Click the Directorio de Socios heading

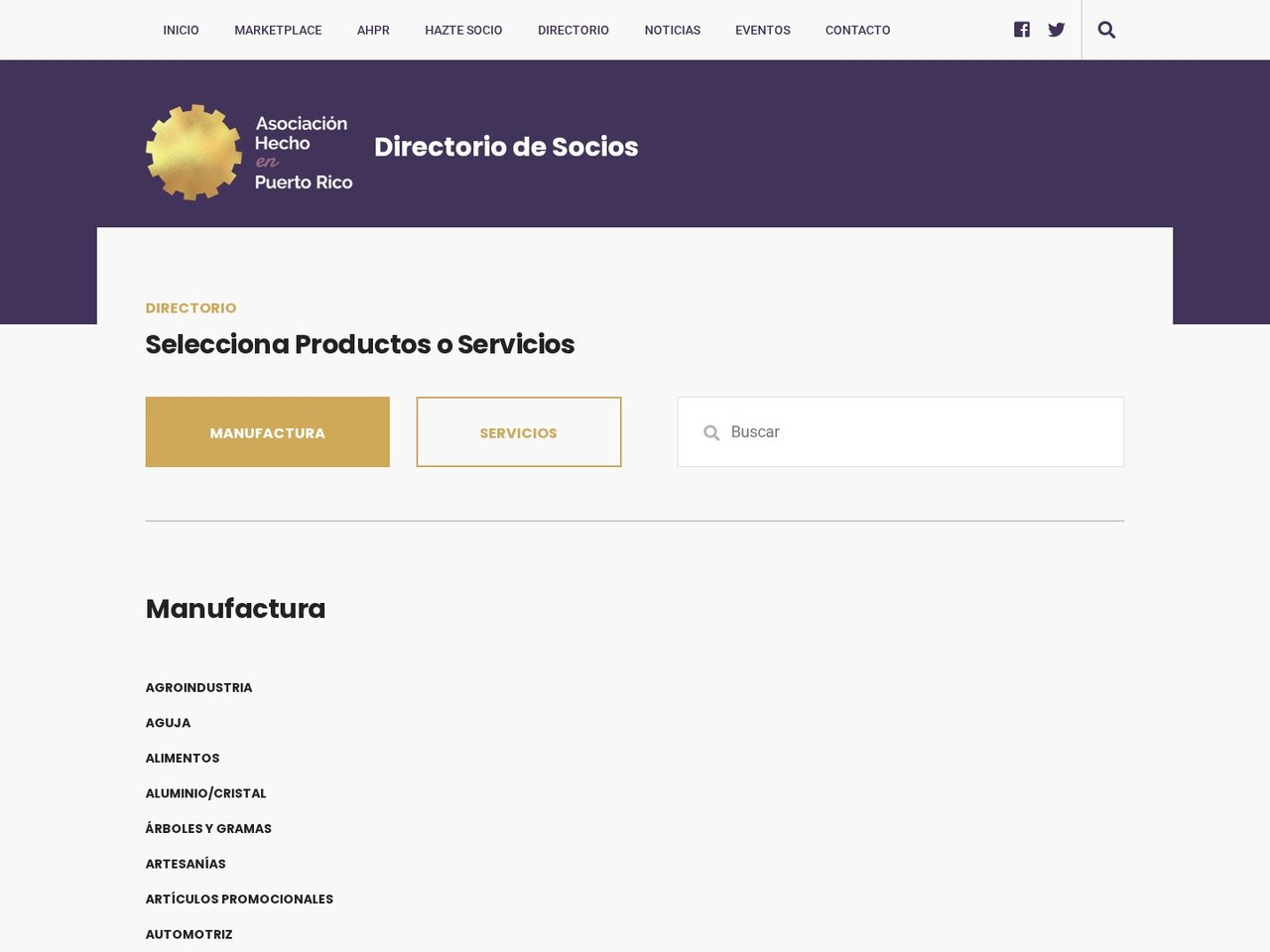(x=506, y=147)
